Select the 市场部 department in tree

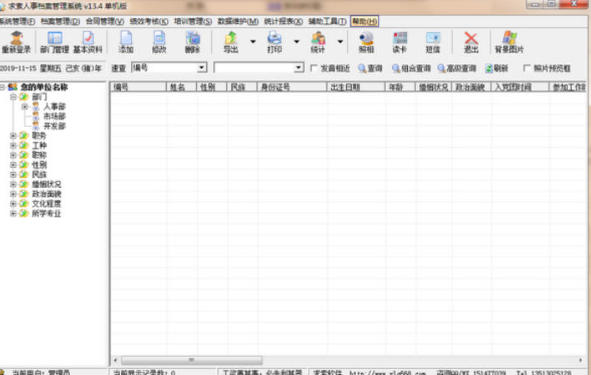[x=55, y=116]
